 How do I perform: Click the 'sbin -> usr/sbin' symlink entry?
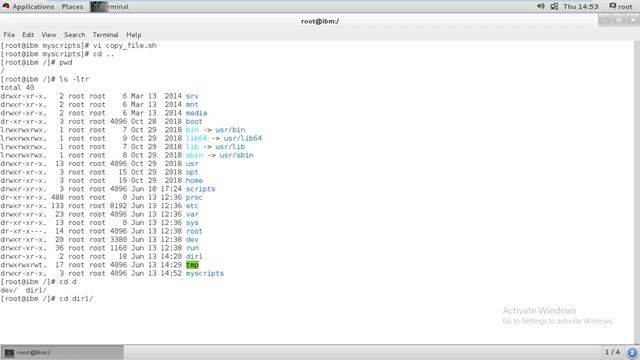coord(220,155)
